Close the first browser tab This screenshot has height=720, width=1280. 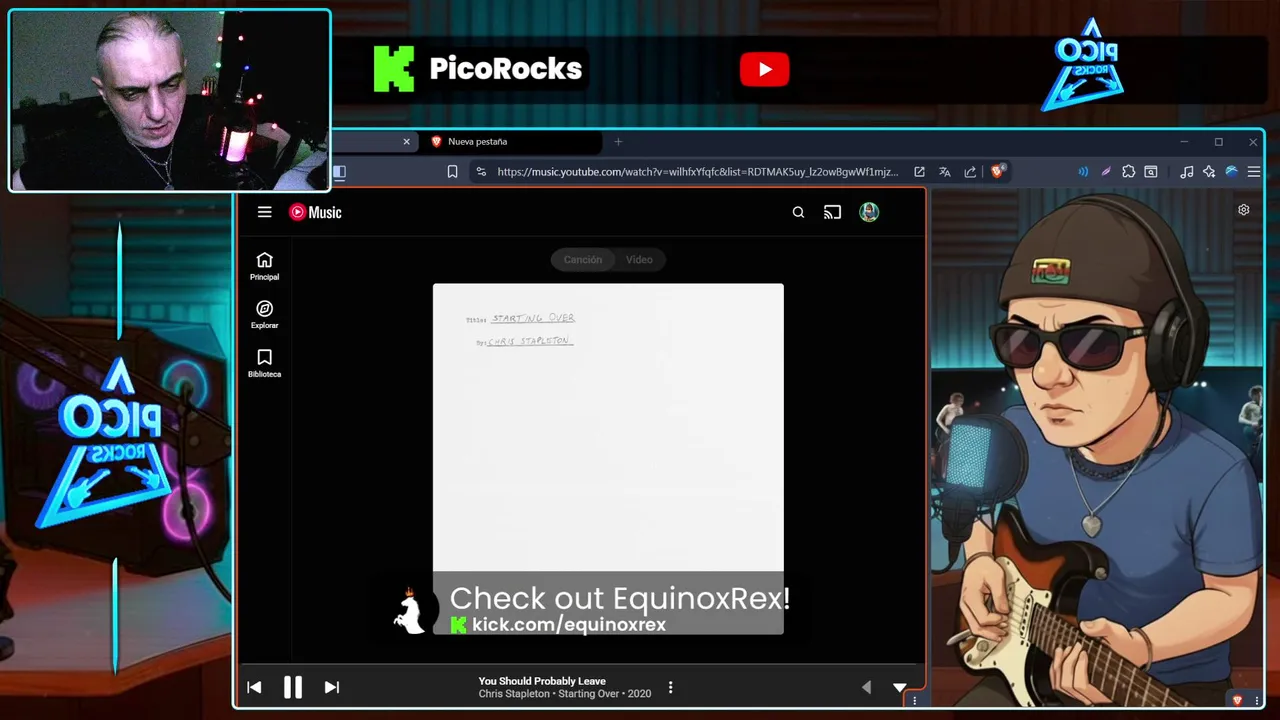coord(406,142)
